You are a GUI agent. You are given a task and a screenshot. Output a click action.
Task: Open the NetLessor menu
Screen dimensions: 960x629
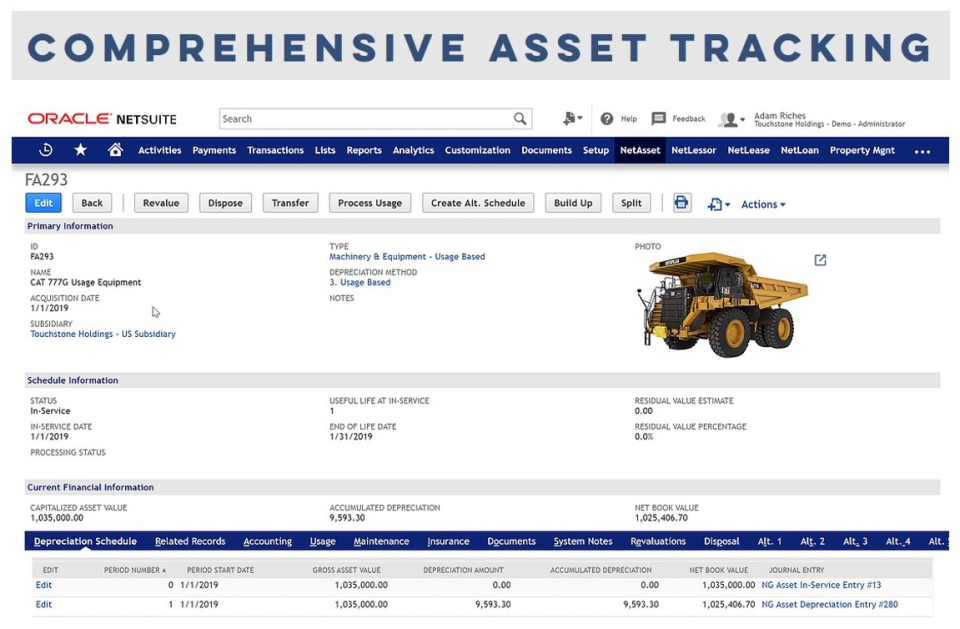(693, 150)
